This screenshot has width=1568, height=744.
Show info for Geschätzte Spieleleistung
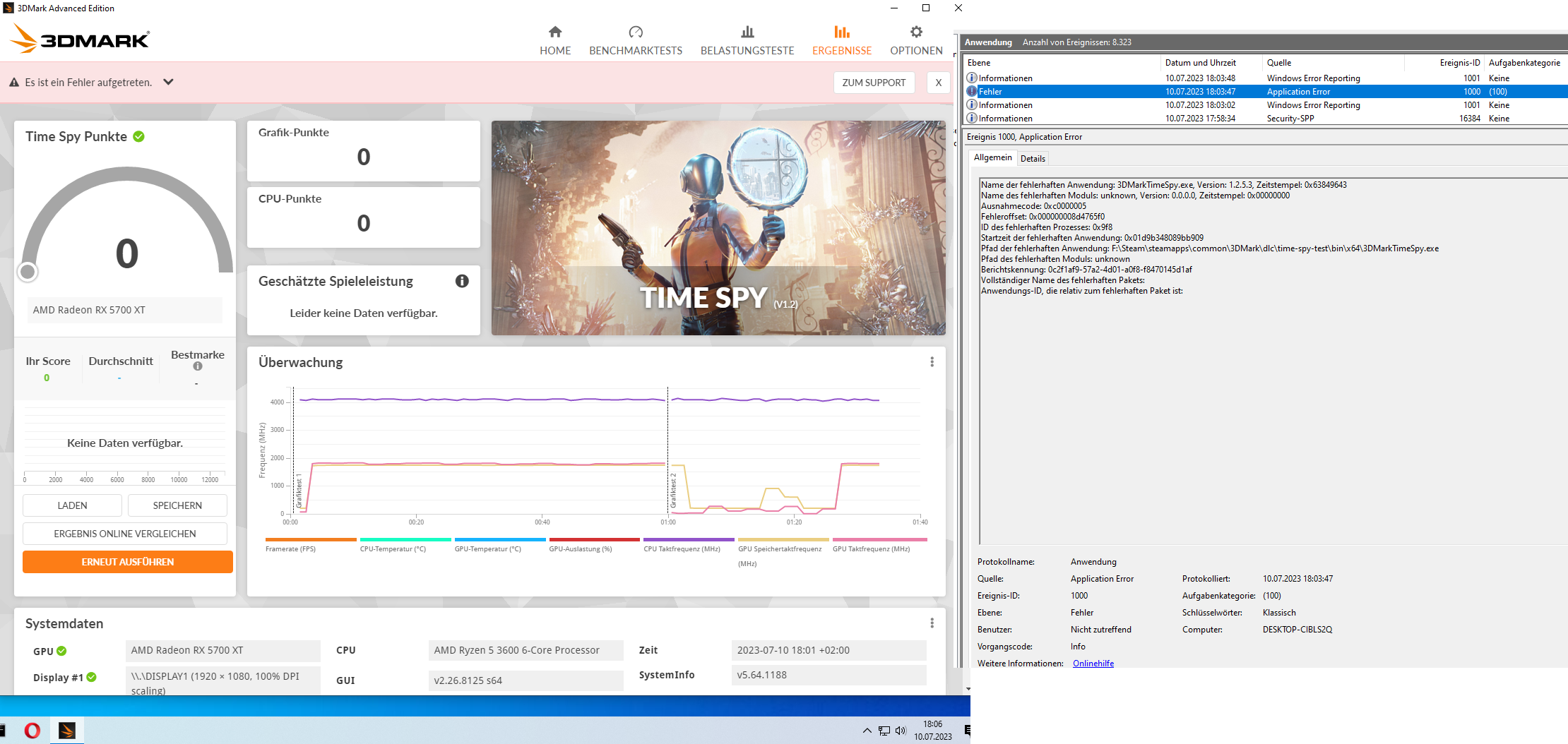pos(462,281)
